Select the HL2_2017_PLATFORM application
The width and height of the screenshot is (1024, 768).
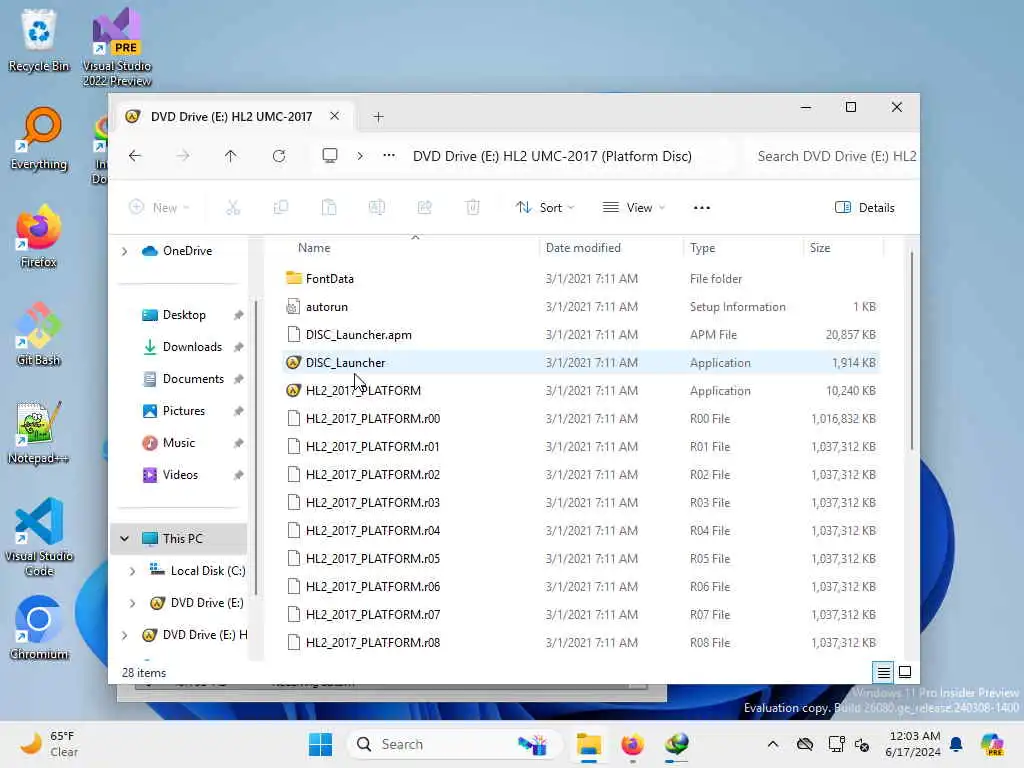(x=581, y=391)
